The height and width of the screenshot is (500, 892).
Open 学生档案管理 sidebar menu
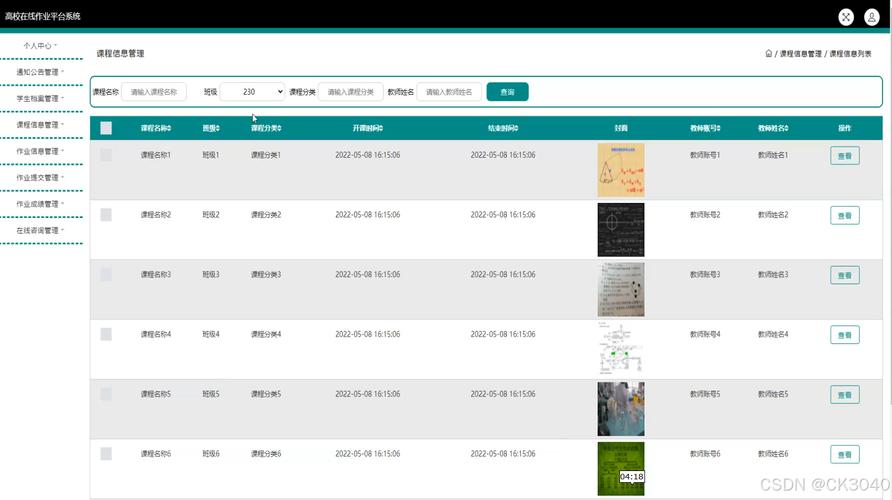(x=40, y=98)
